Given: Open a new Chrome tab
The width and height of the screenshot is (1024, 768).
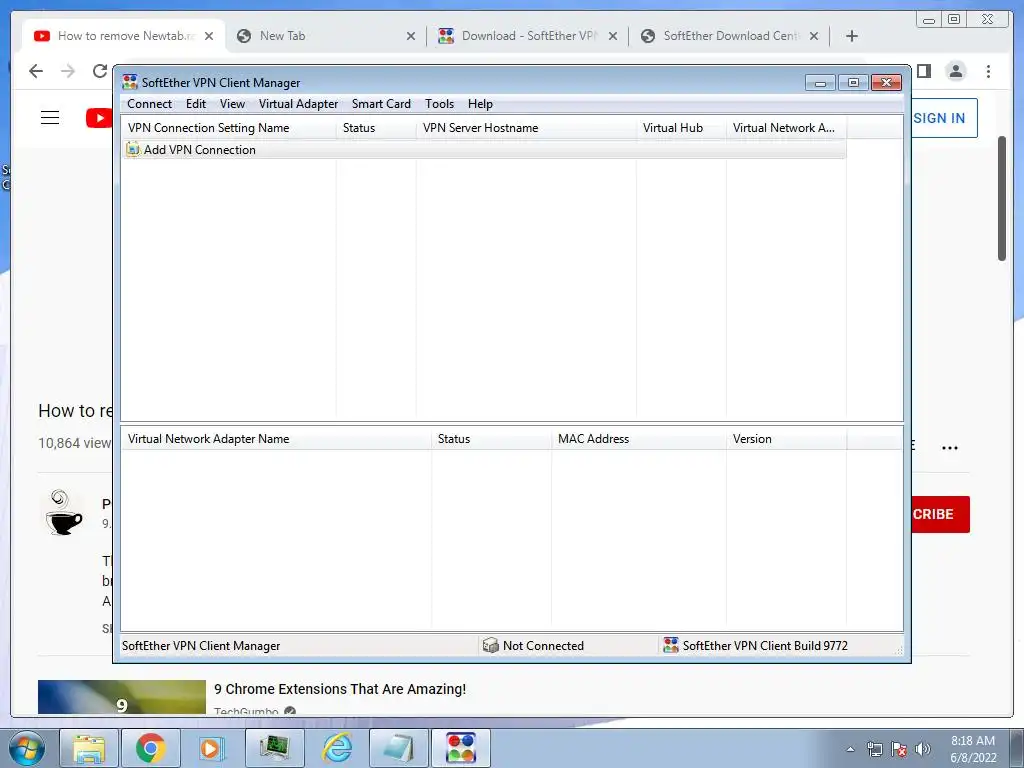Looking at the screenshot, I should 852,36.
